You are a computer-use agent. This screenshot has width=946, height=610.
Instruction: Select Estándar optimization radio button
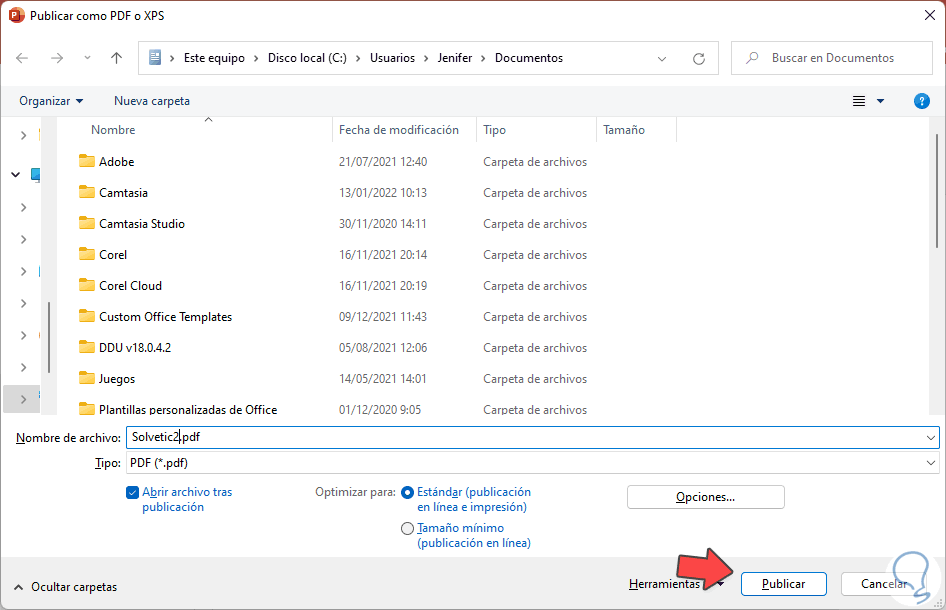[407, 492]
